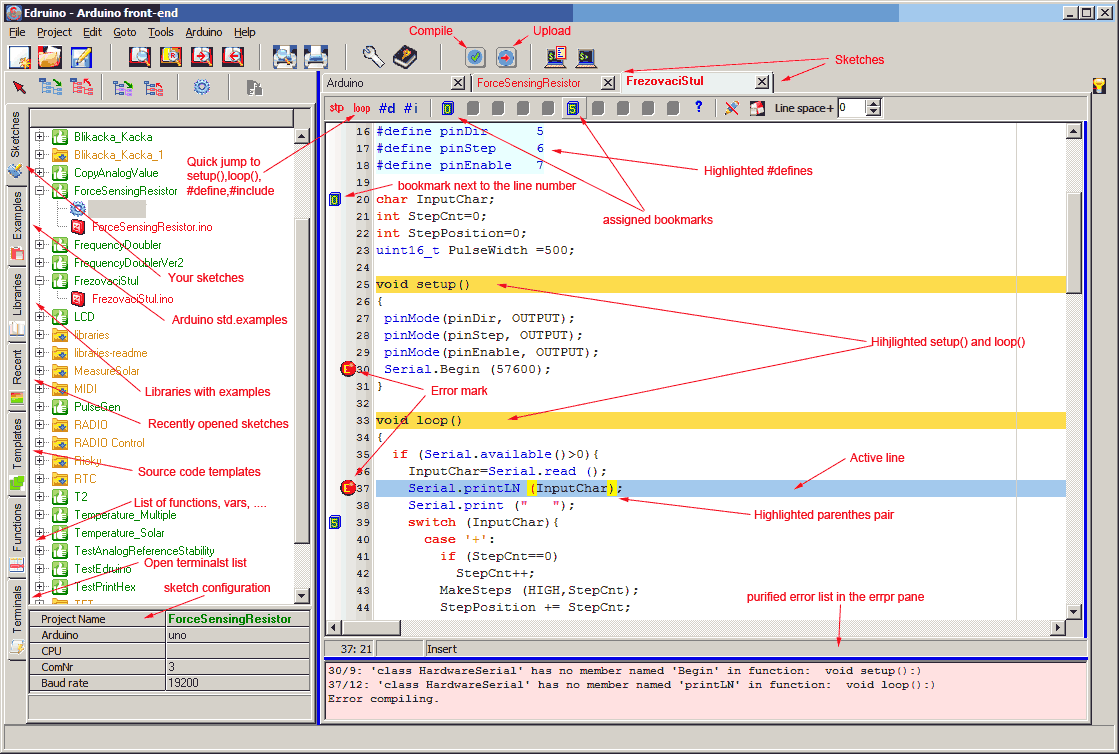Expand the LCD tree node
Image resolution: width=1119 pixels, height=754 pixels.
click(x=40, y=317)
